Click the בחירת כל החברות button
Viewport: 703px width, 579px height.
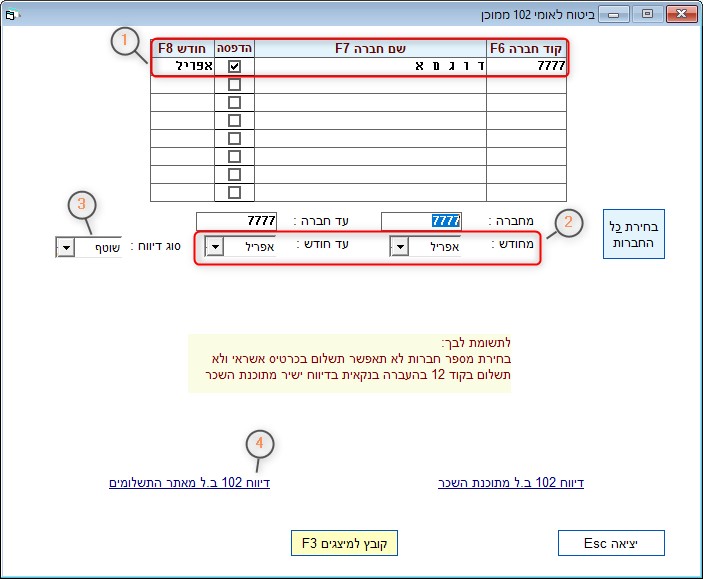(634, 234)
